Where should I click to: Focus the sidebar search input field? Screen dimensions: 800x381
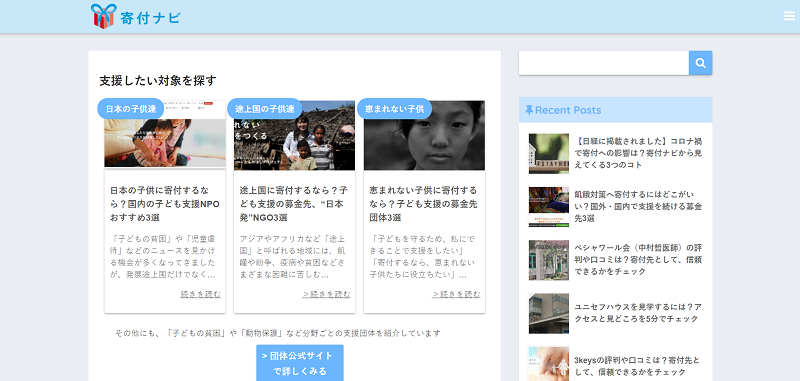[604, 63]
